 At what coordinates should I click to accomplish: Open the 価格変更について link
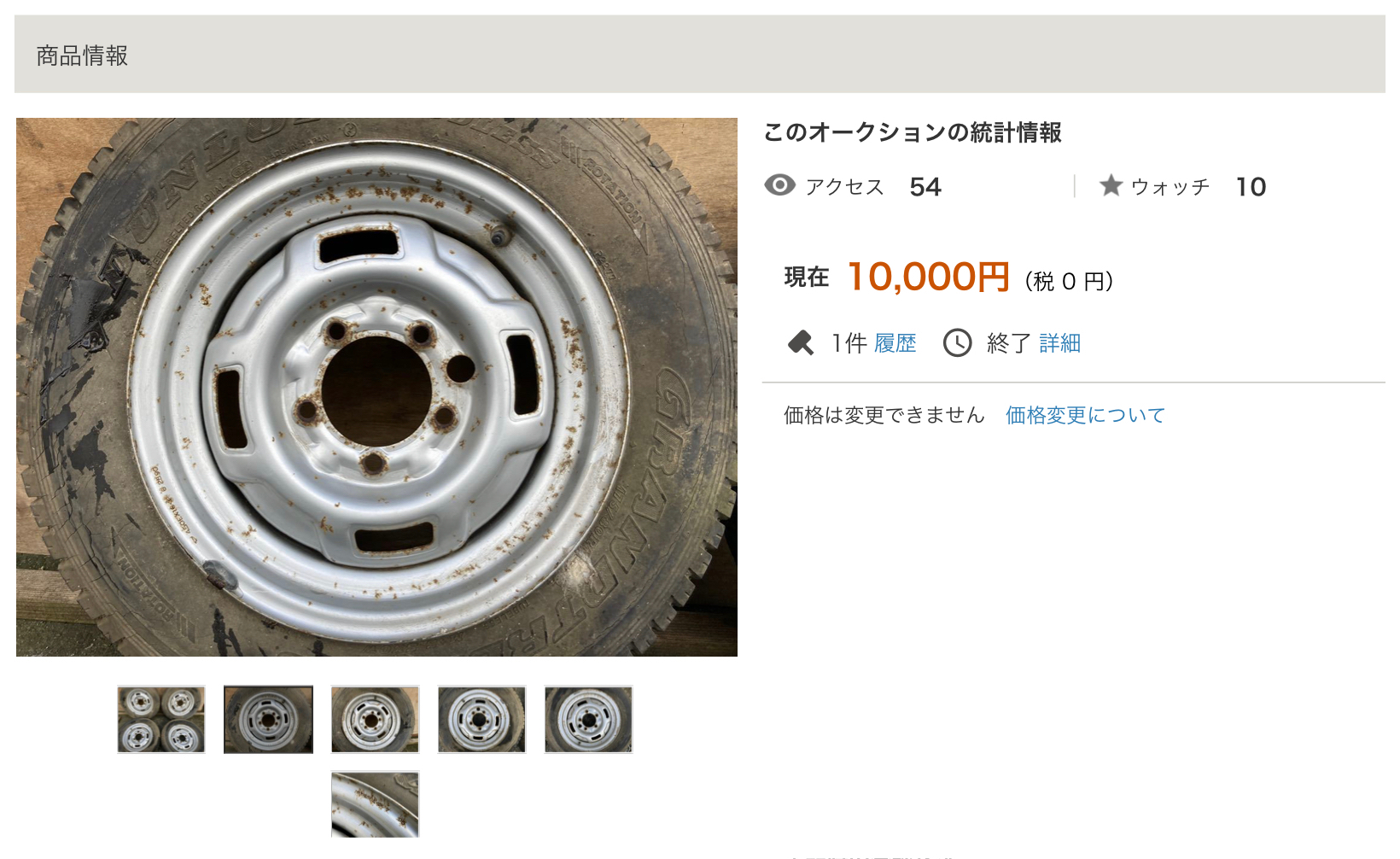click(1085, 415)
